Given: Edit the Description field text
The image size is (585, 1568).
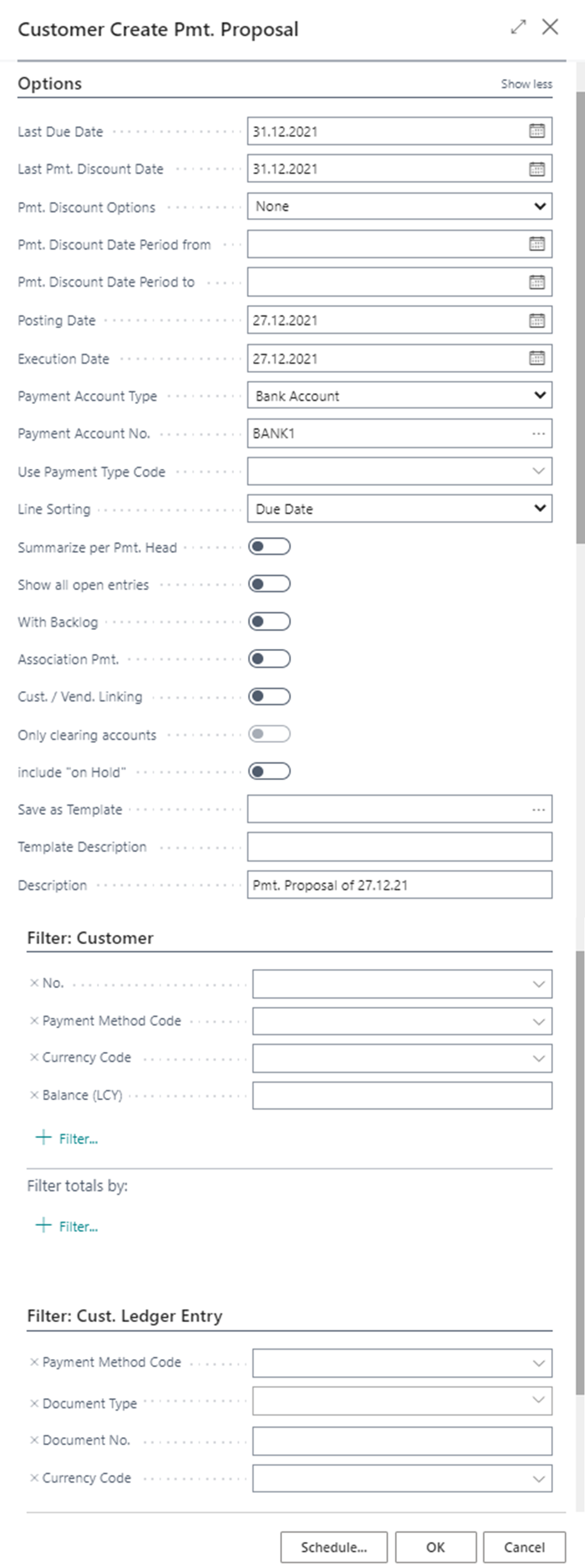Looking at the screenshot, I should [x=399, y=885].
